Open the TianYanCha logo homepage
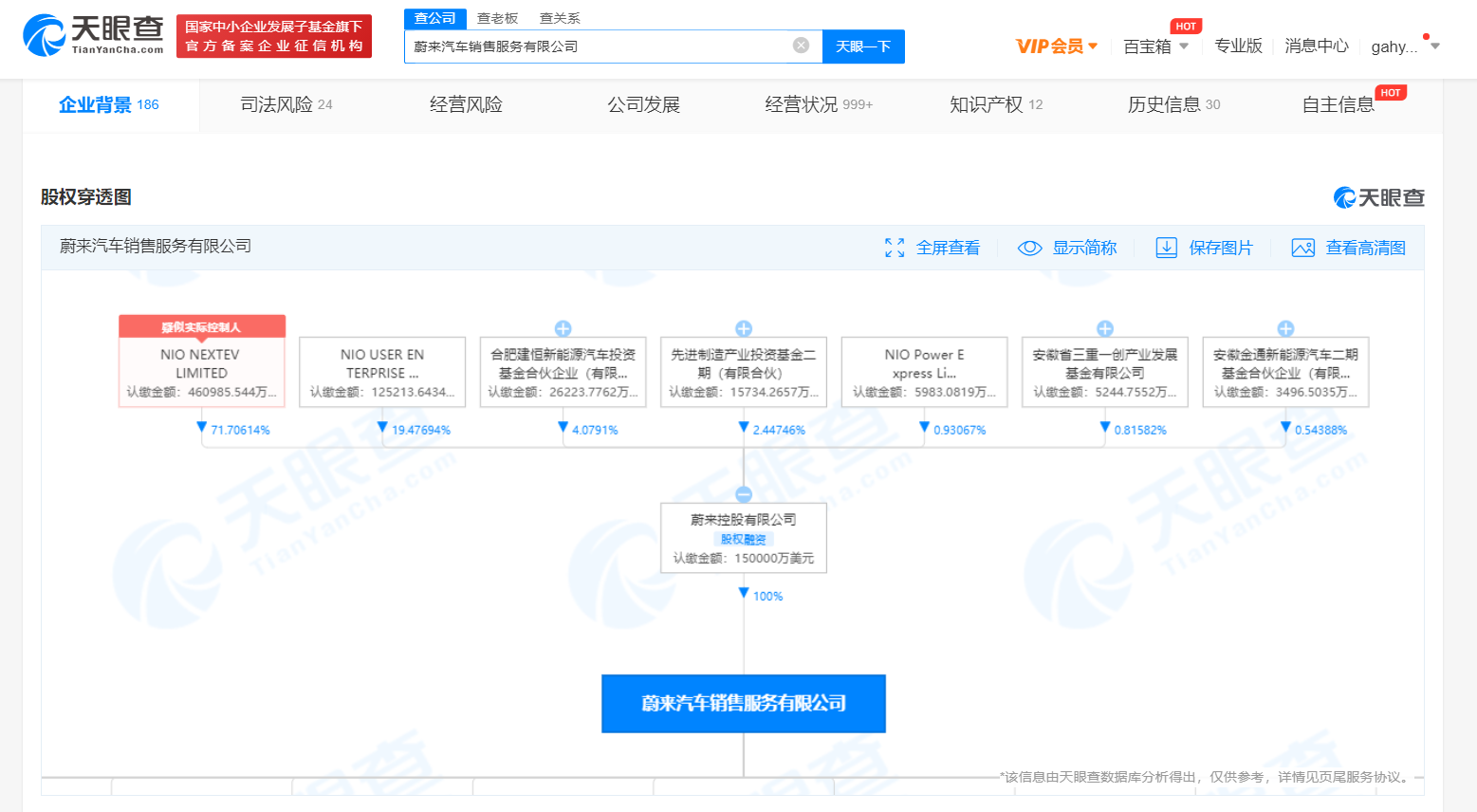 [93, 35]
